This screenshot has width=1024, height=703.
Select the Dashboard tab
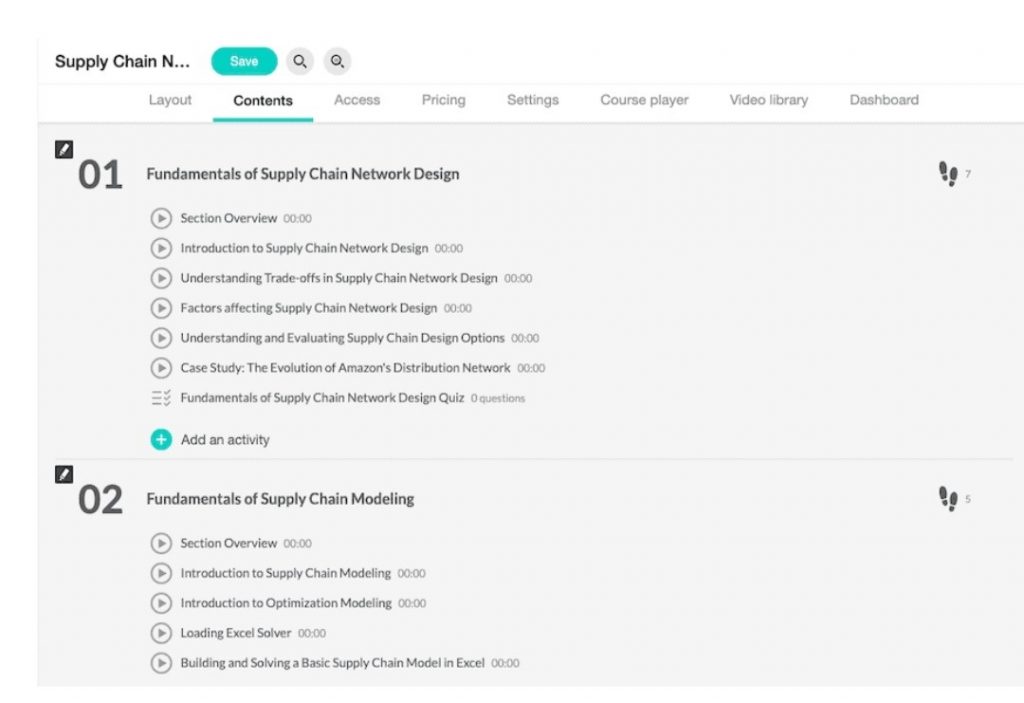coord(884,100)
